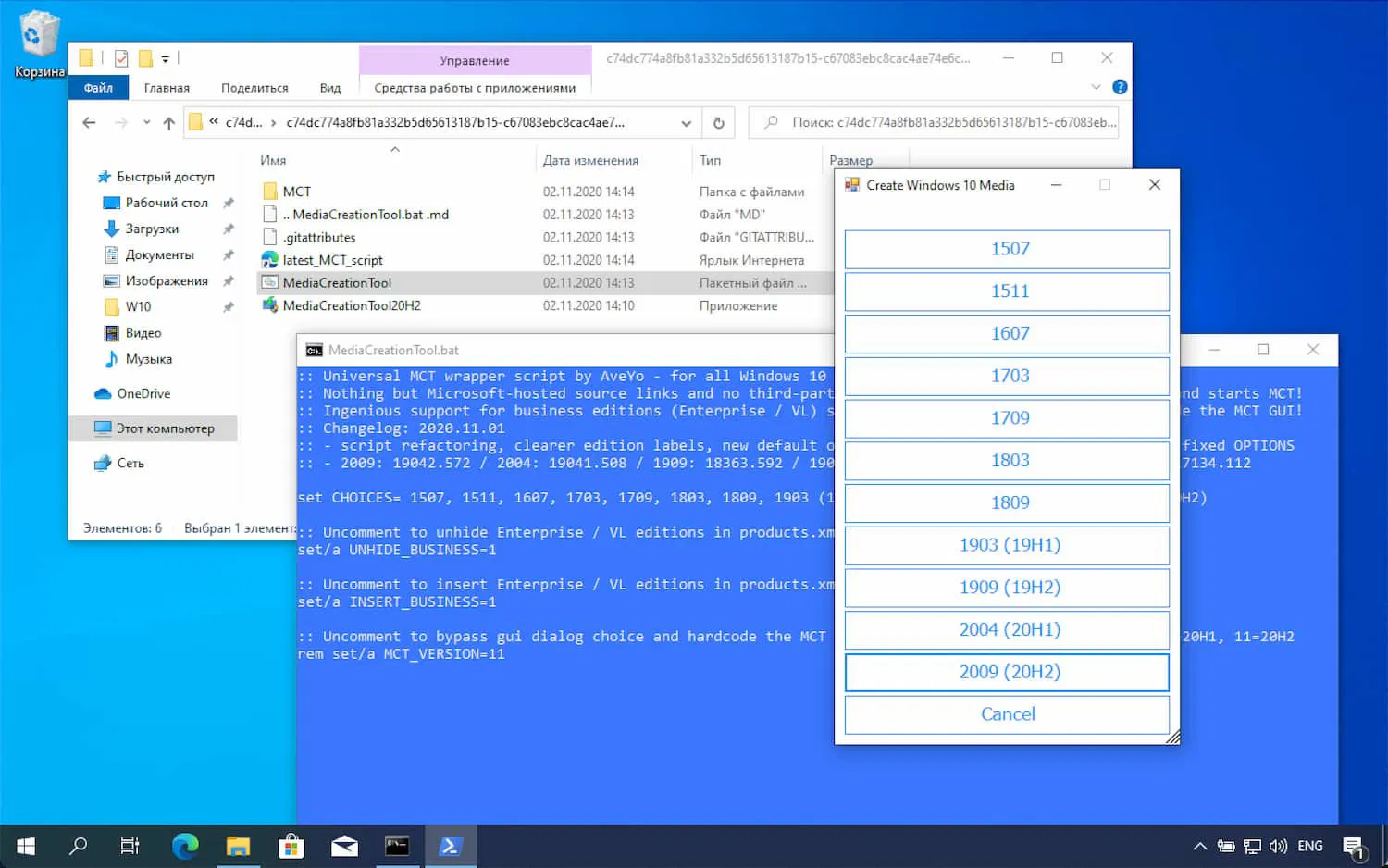Open Explorer help question mark icon
Screen dimensions: 1388x868
(x=1120, y=87)
